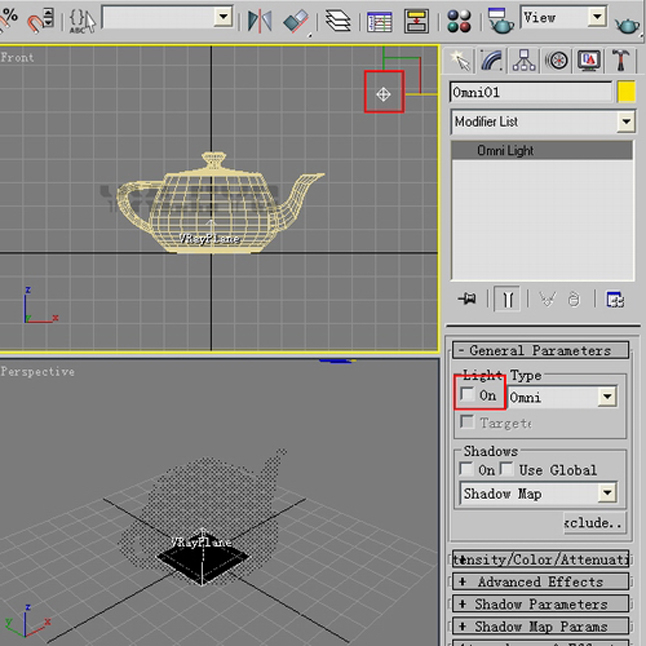This screenshot has width=646, height=646.
Task: Open the yellow object color swatch
Action: point(626,92)
